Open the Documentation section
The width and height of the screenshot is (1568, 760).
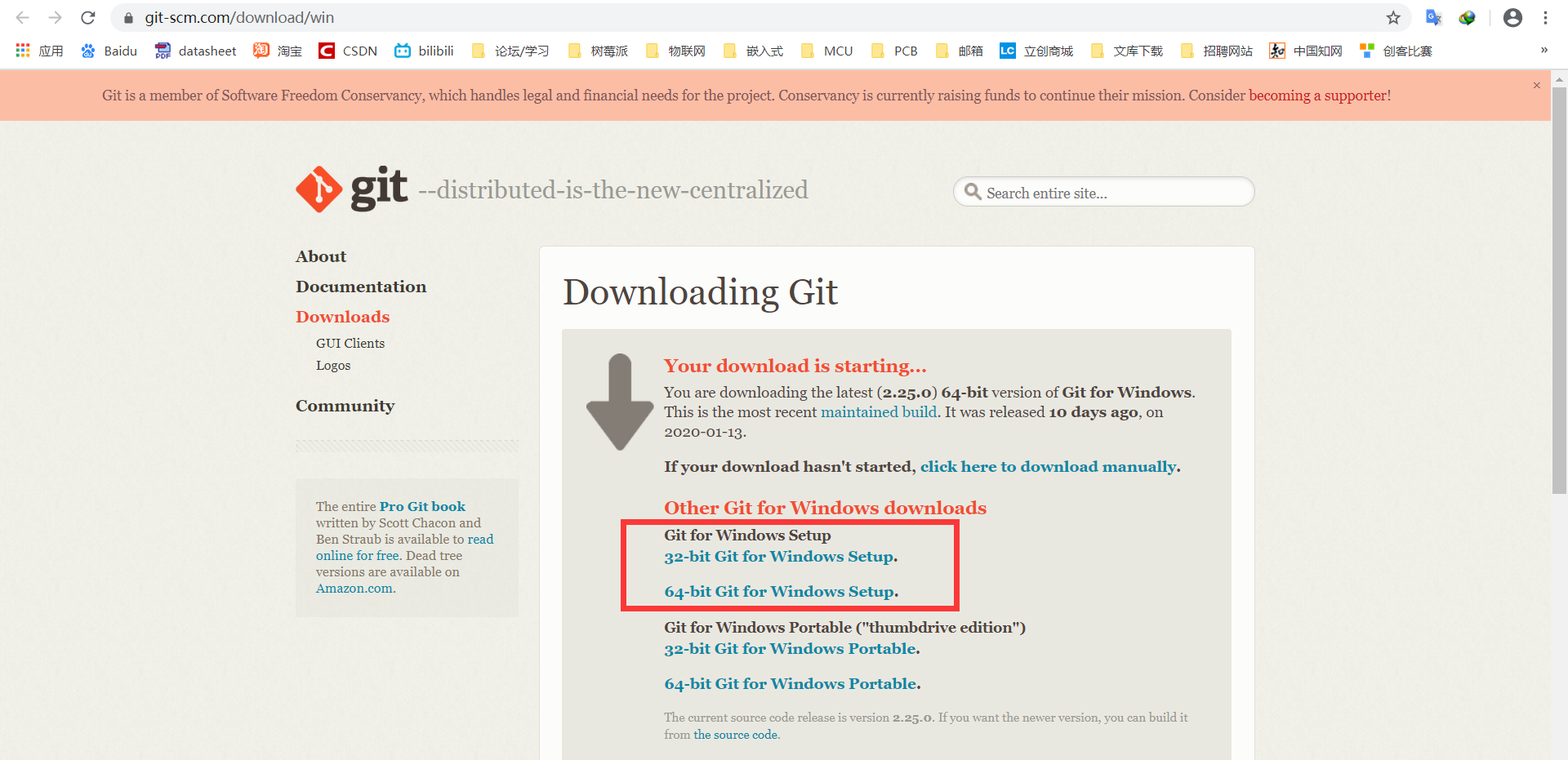pyautogui.click(x=361, y=287)
